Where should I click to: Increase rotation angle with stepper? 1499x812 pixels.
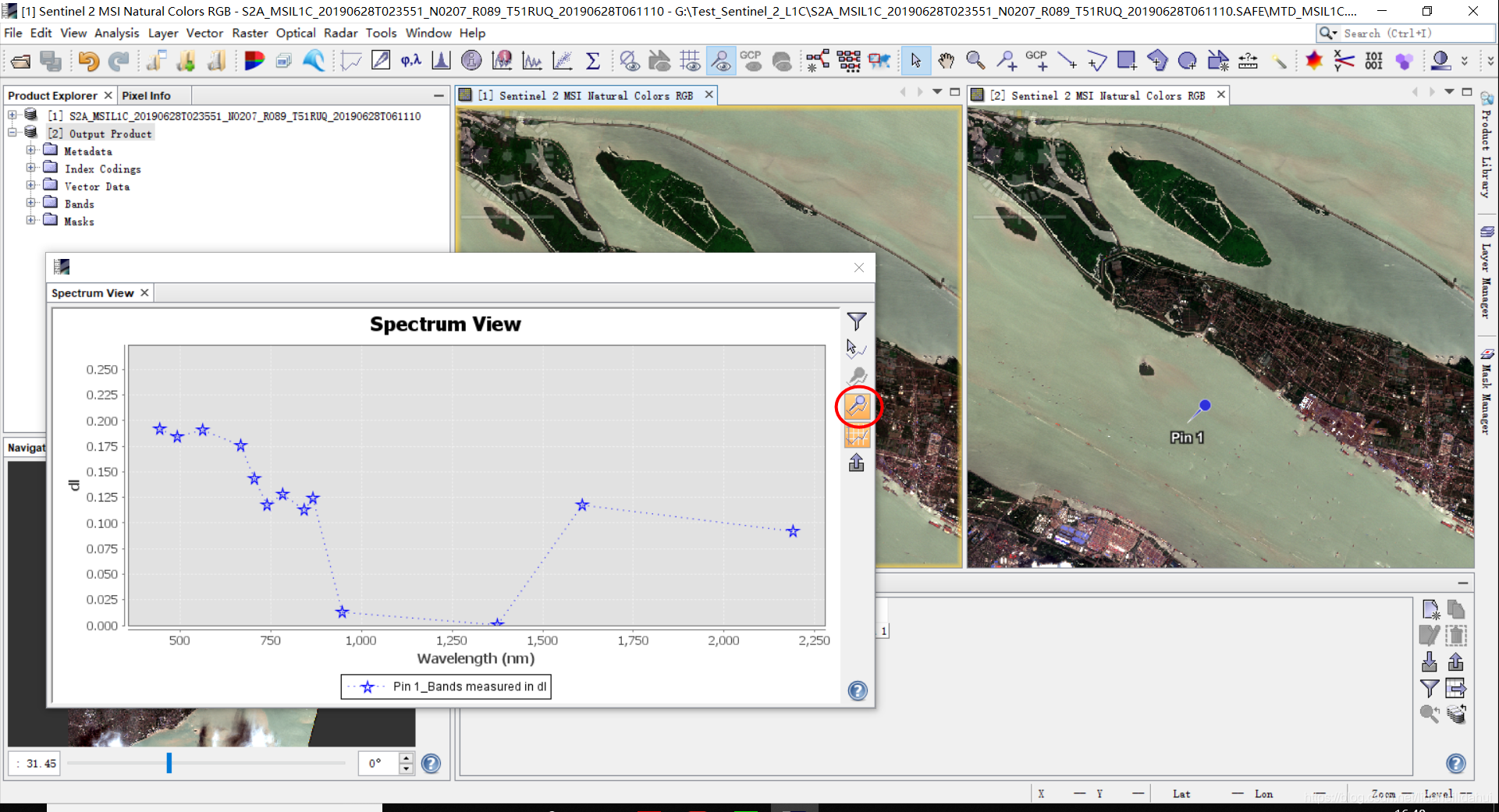click(x=406, y=757)
